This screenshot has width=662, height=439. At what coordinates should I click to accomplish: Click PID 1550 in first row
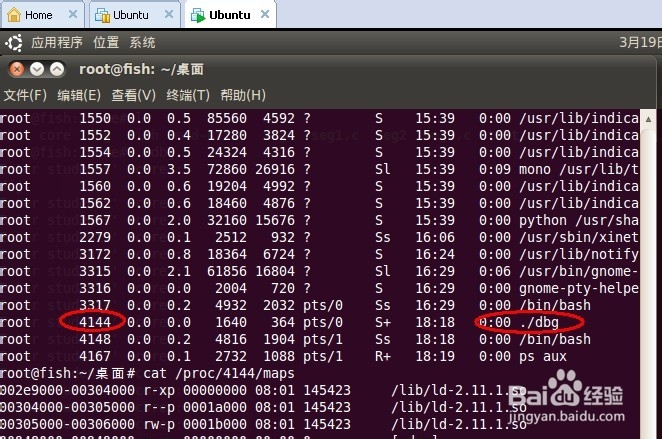coord(95,118)
